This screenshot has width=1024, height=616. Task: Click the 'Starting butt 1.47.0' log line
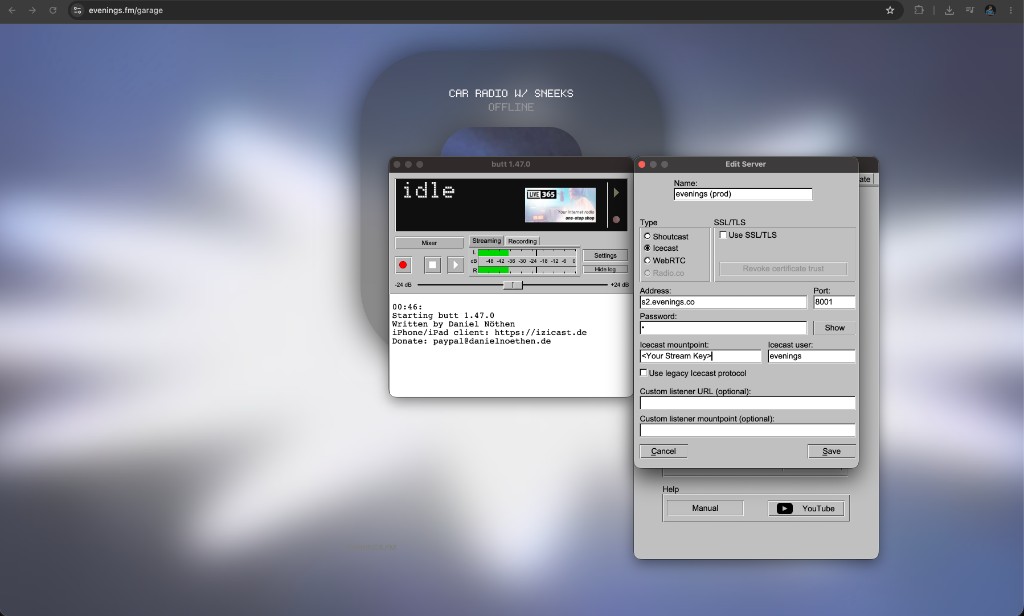click(443, 316)
